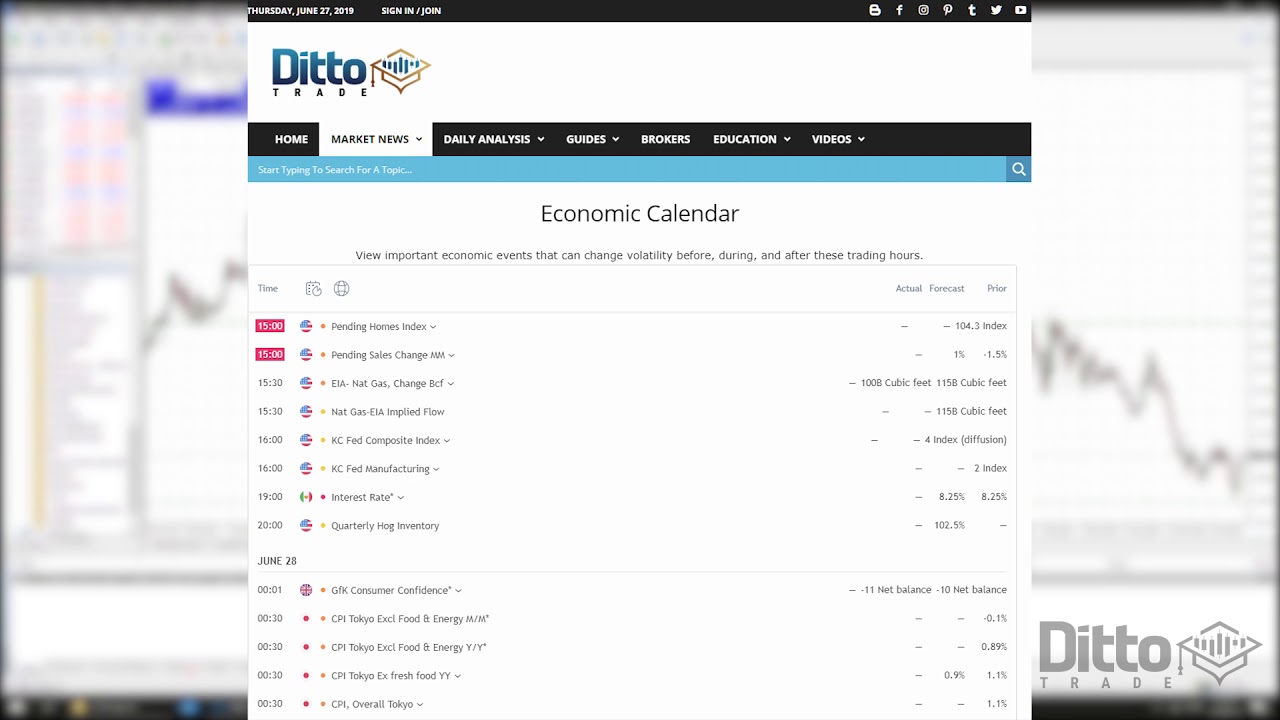Open the DAILY ANALYSIS menu
The width and height of the screenshot is (1280, 720).
pos(493,139)
